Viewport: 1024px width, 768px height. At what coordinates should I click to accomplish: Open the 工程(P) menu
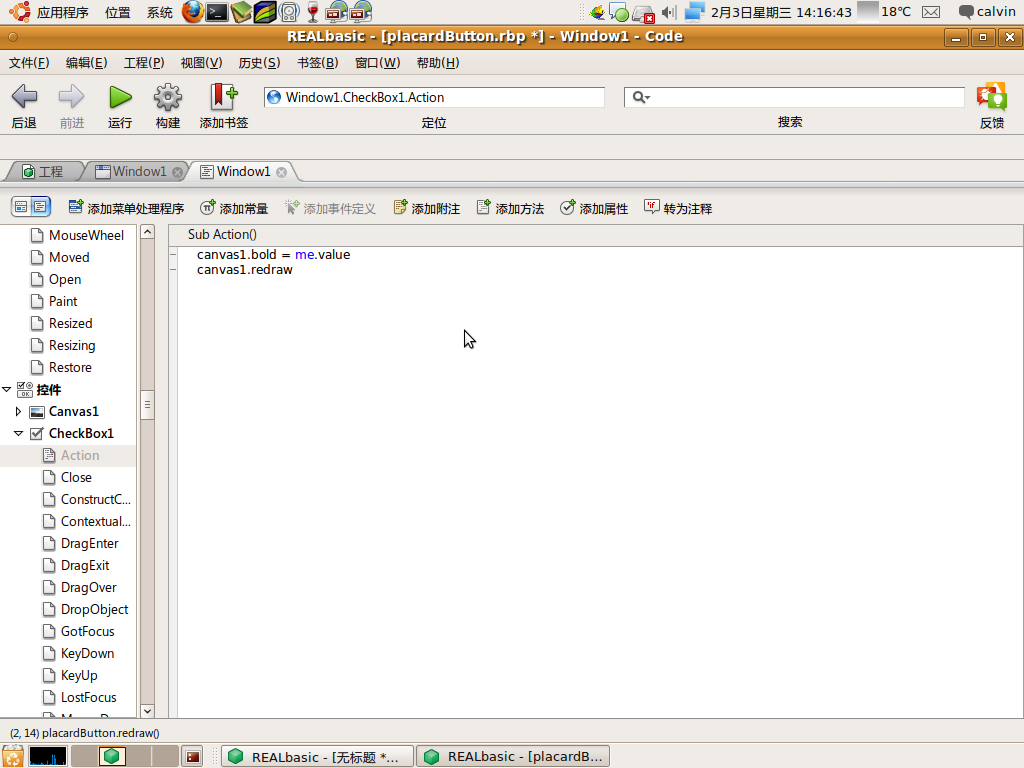tap(144, 63)
